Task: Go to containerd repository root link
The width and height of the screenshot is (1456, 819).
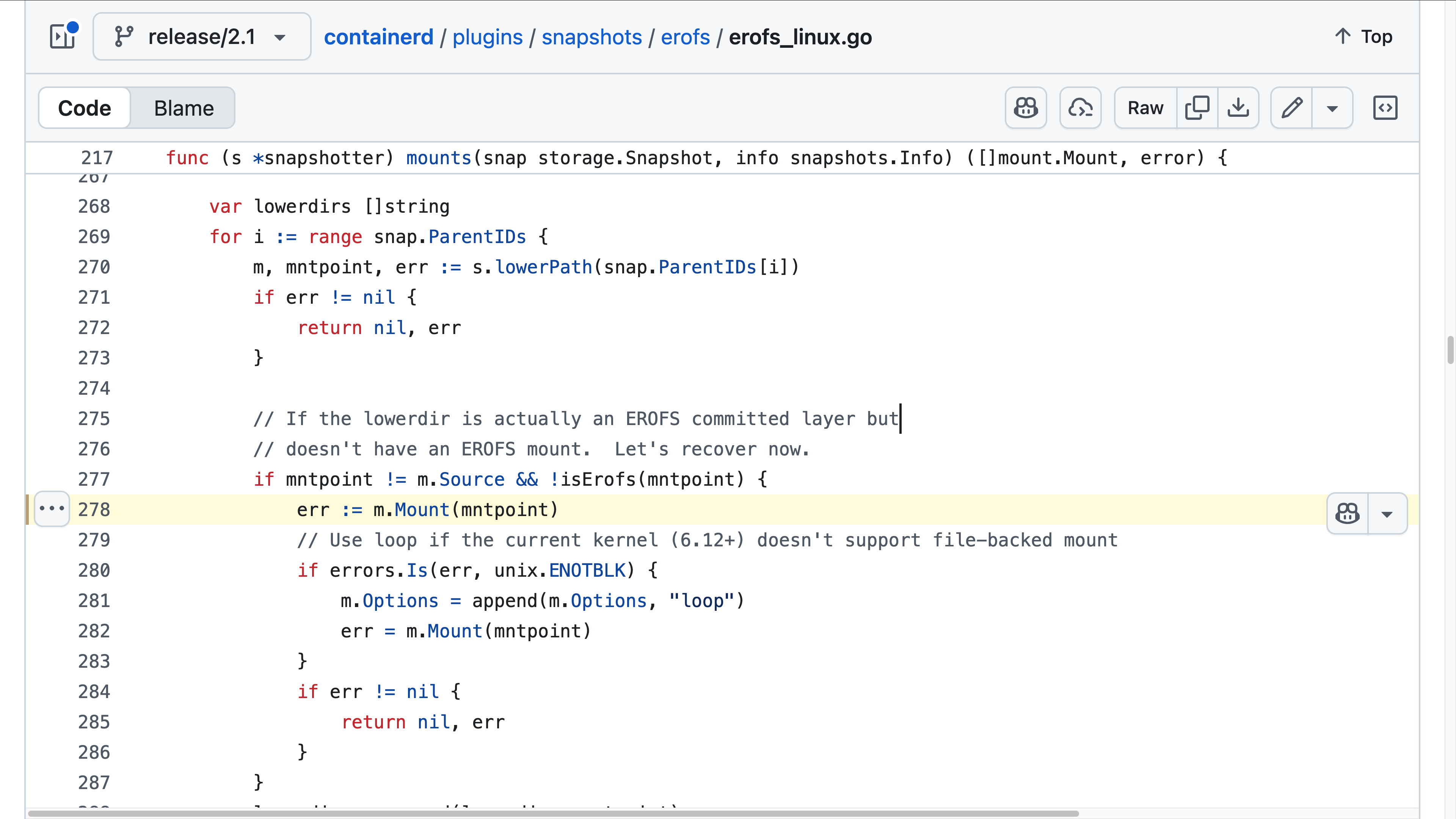Action: tap(378, 37)
